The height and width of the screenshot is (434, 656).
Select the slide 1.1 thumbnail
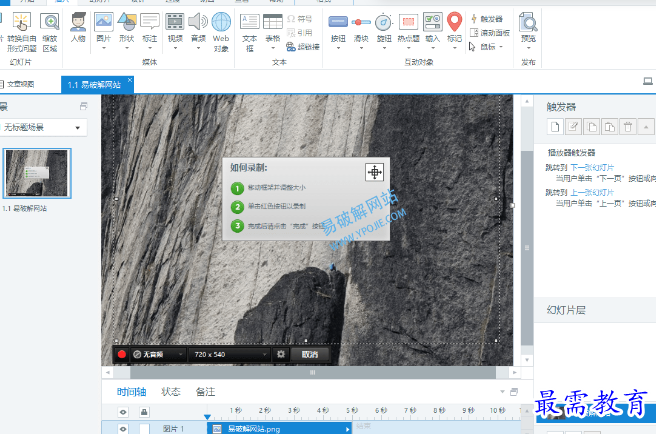(x=37, y=173)
